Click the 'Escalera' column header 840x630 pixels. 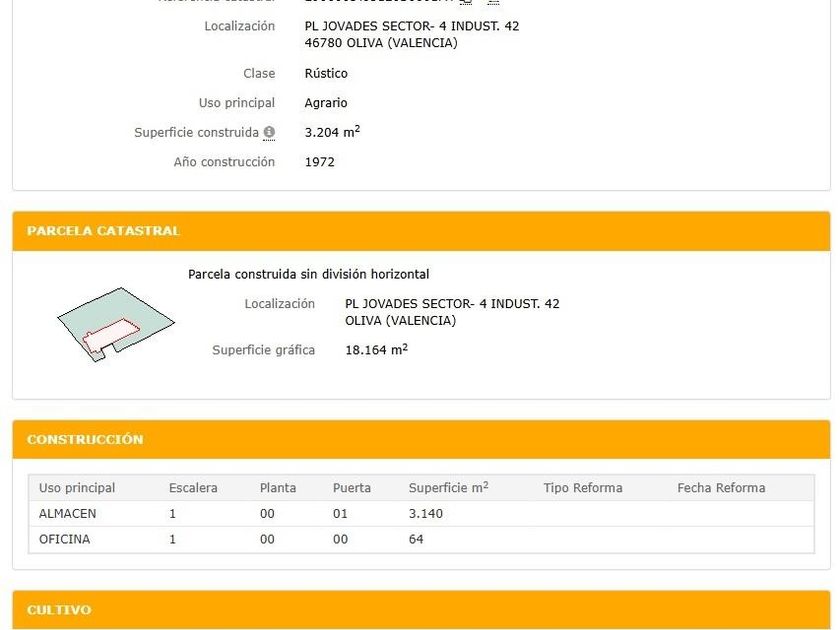coord(193,488)
